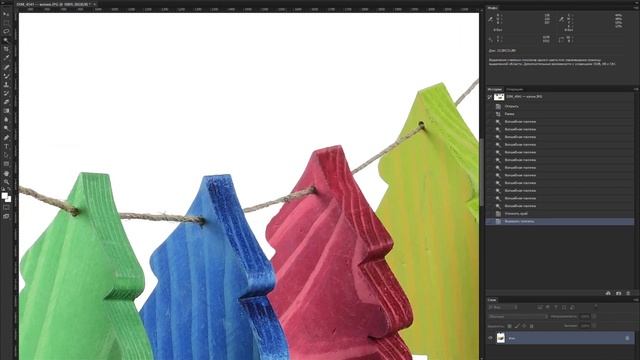
Task: Open the opacity slider dropdown arrow
Action: pyautogui.click(x=594, y=316)
